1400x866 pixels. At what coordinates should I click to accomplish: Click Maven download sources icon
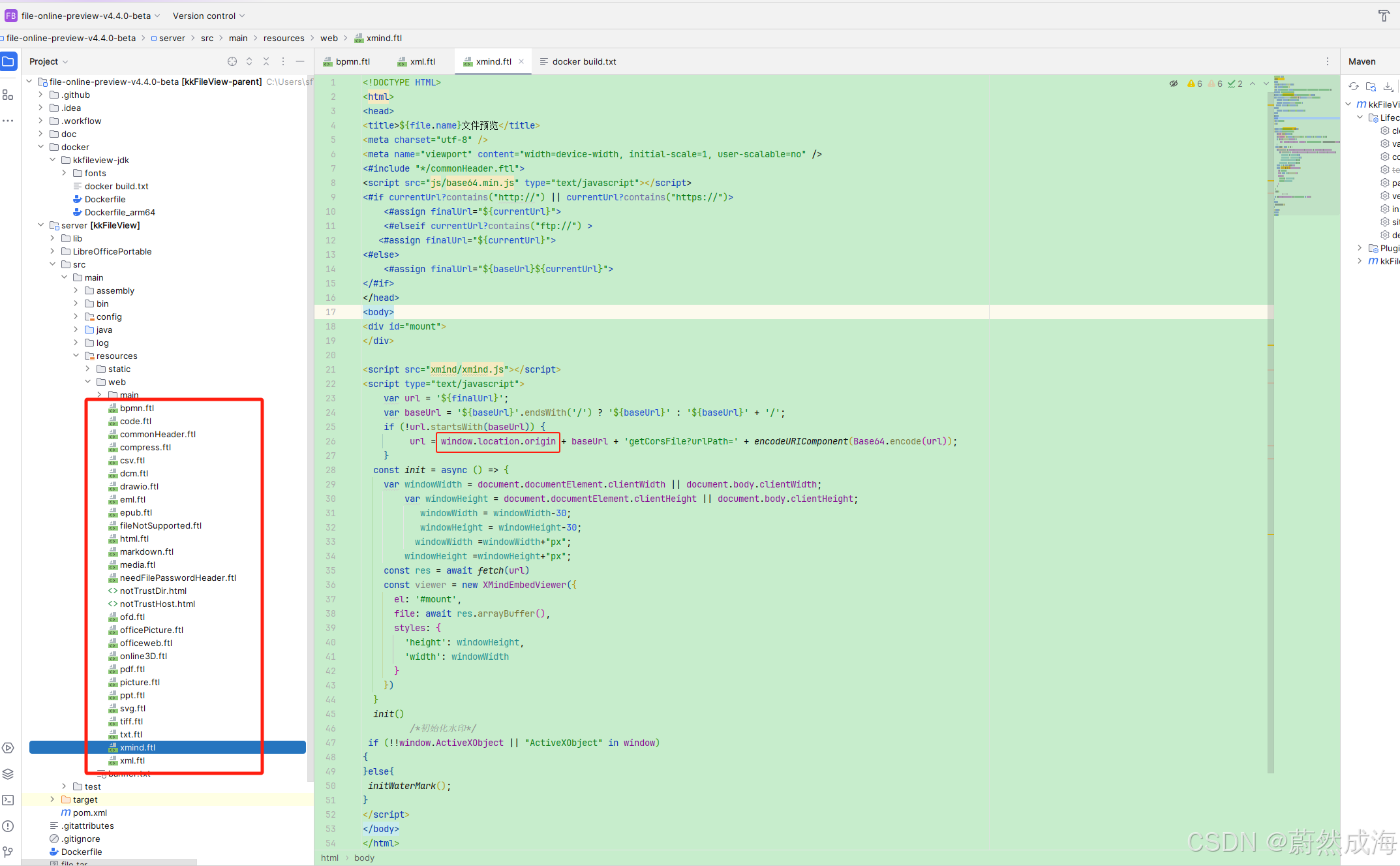[1388, 86]
